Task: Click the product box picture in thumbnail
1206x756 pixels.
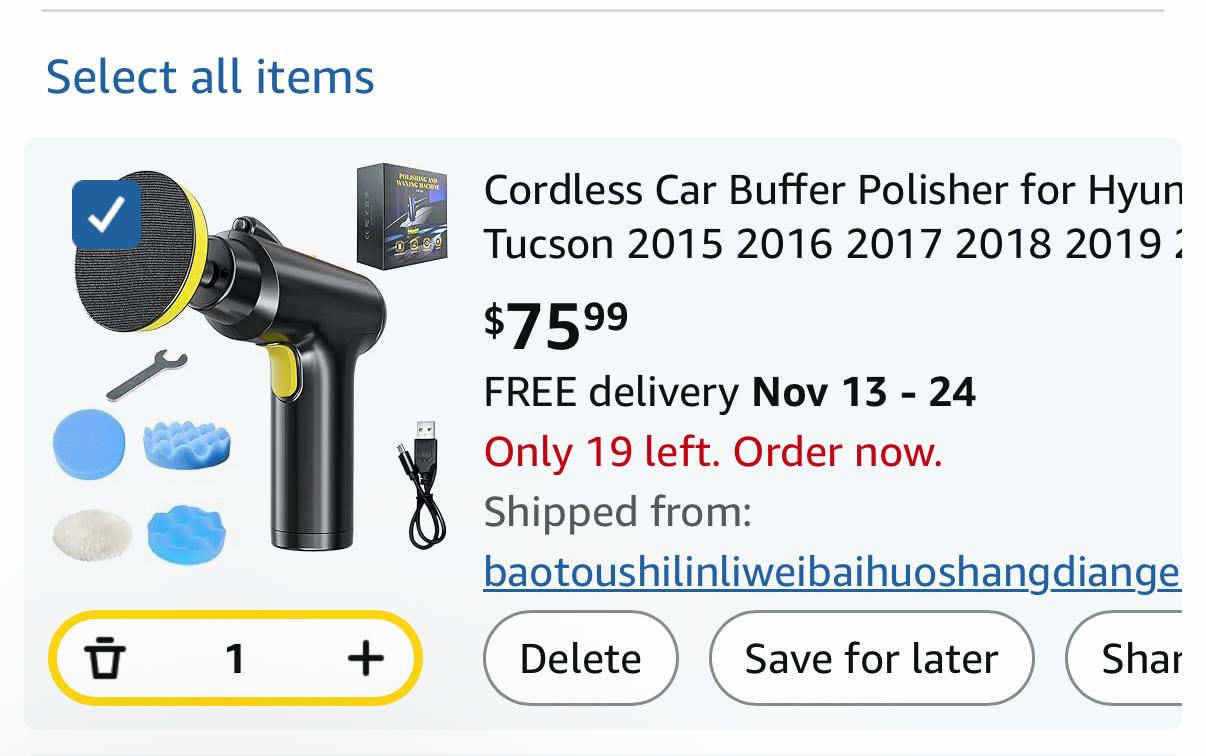Action: 401,214
